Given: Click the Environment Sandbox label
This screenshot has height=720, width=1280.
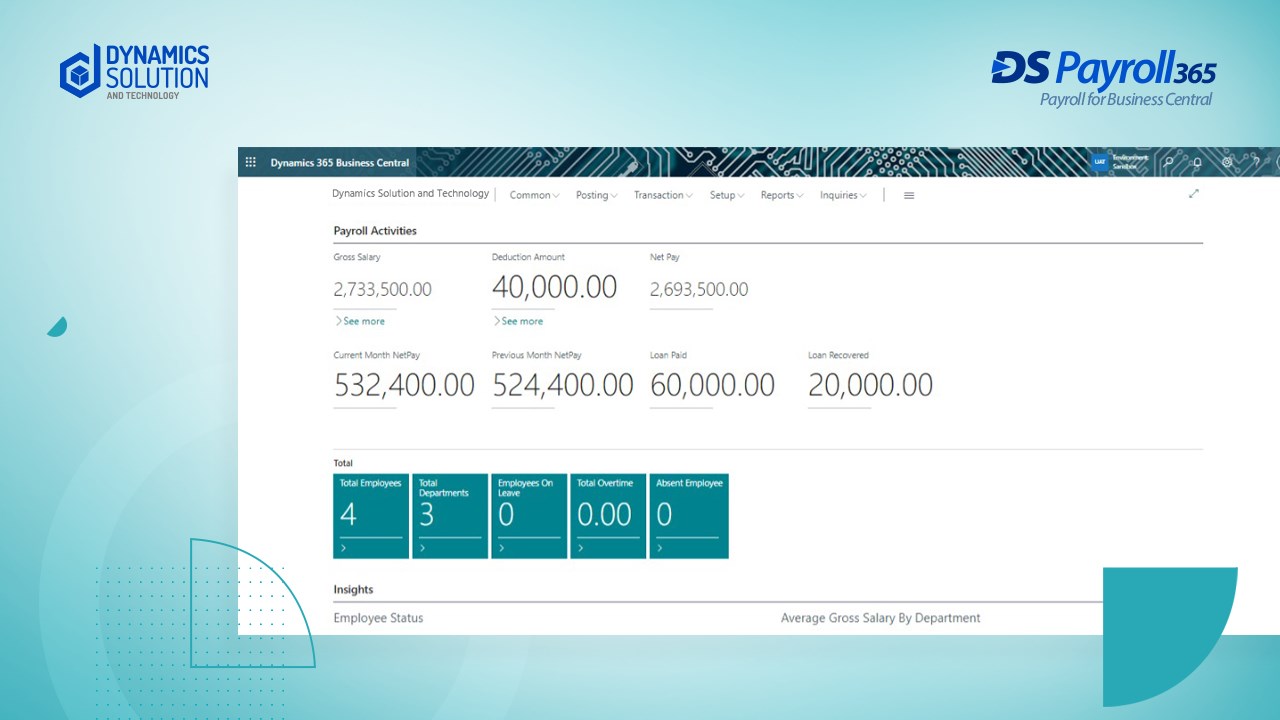Looking at the screenshot, I should coord(1131,162).
